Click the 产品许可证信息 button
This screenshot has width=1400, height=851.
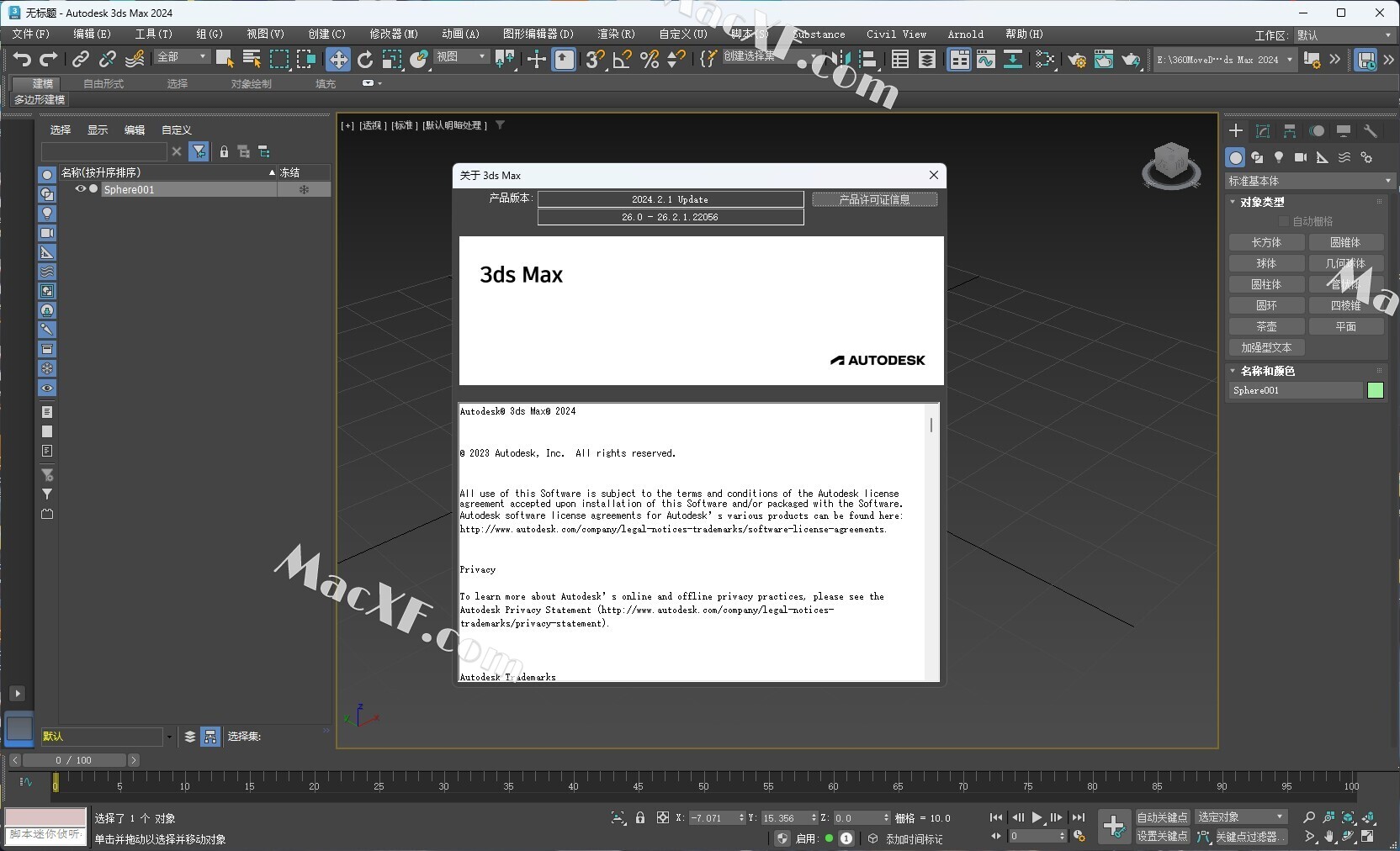(x=874, y=199)
